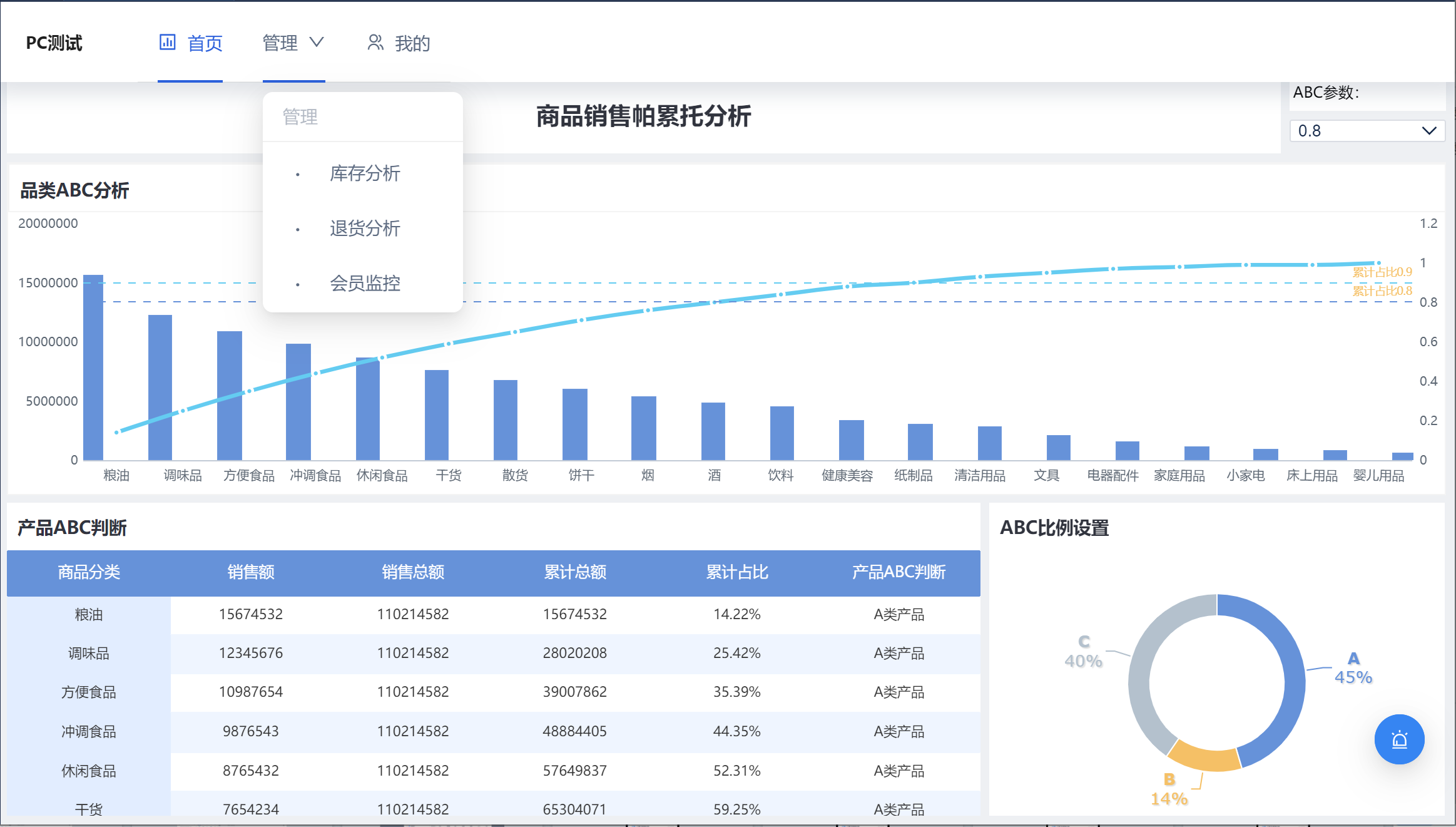Click the 粮油 bar in the chart

[x=93, y=367]
